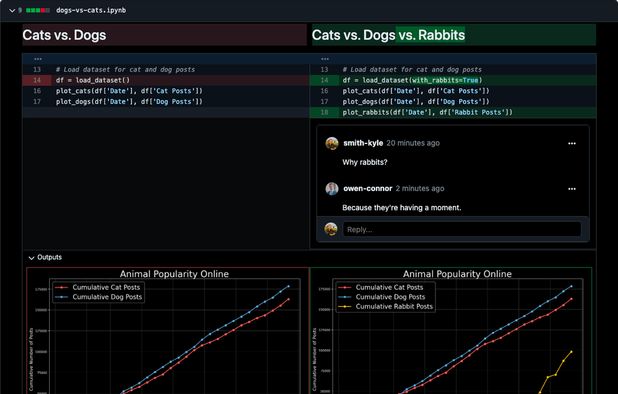The image size is (618, 394).
Task: Click 'Cumulative Rabbit Posts' legend entry
Action: click(386, 307)
